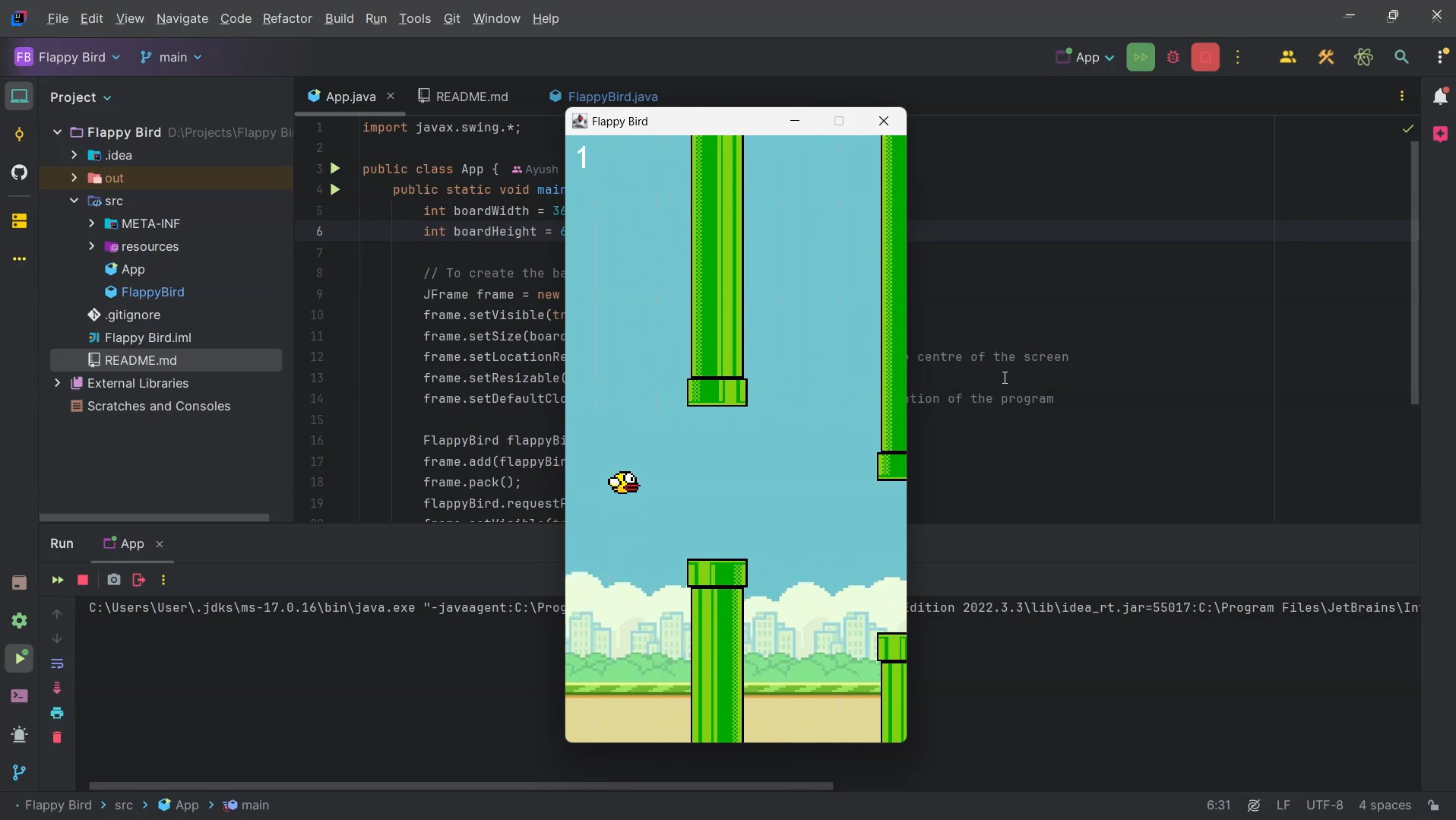
Task: Clear all console output trash icon
Action: [x=58, y=738]
